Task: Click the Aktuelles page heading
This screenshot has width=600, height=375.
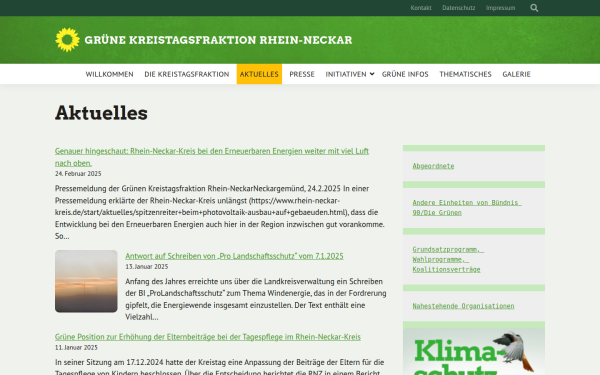Action: click(101, 113)
